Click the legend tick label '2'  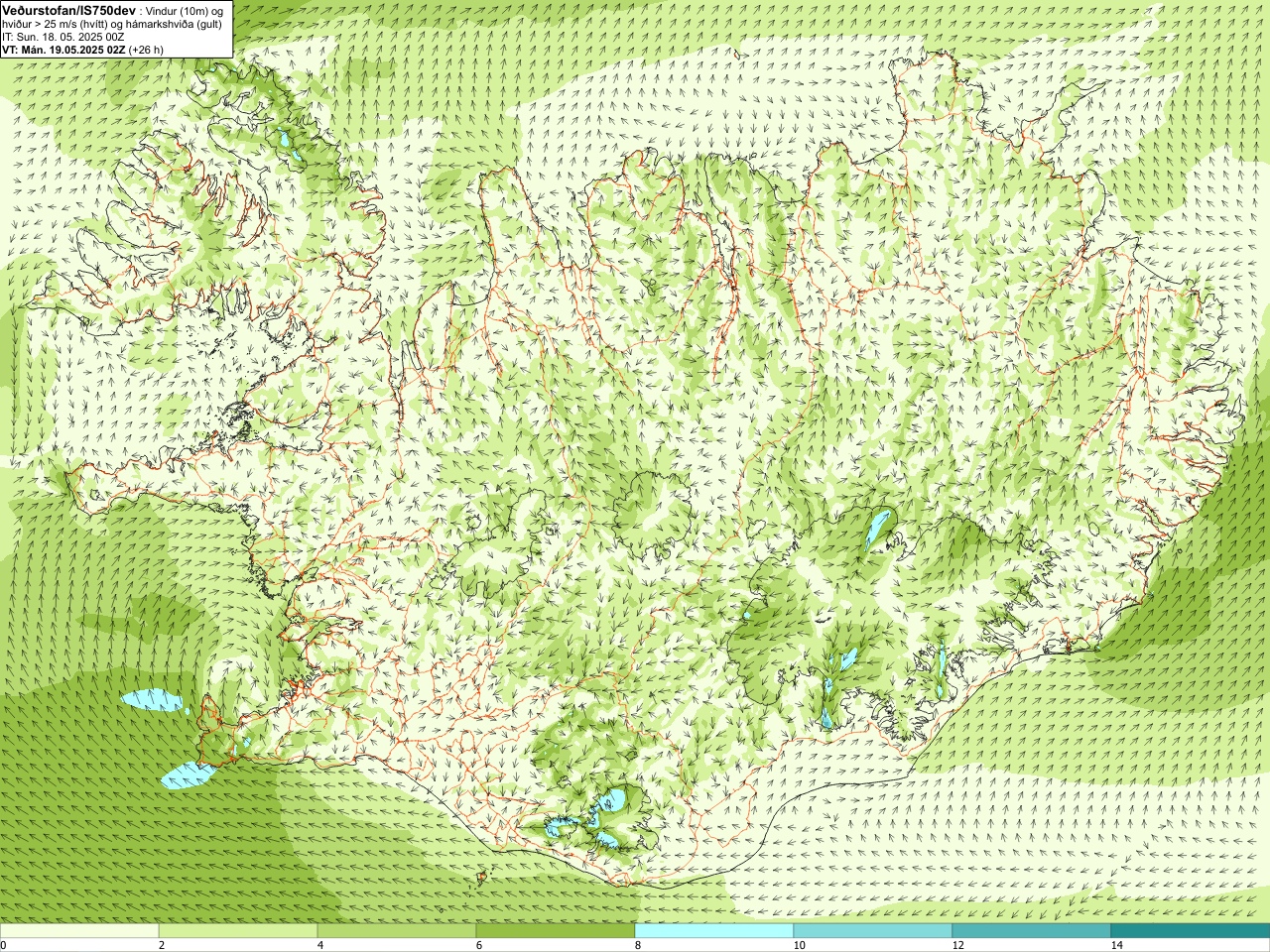[x=162, y=945]
